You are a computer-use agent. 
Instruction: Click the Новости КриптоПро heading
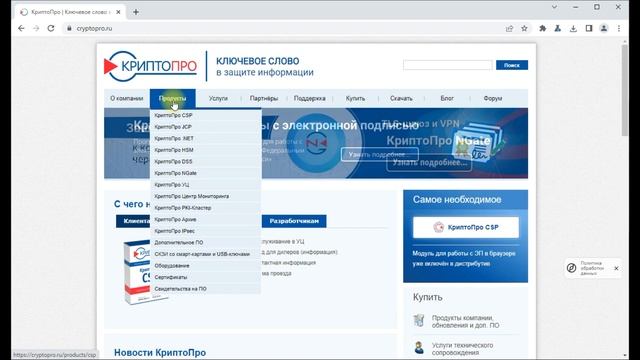tap(160, 353)
